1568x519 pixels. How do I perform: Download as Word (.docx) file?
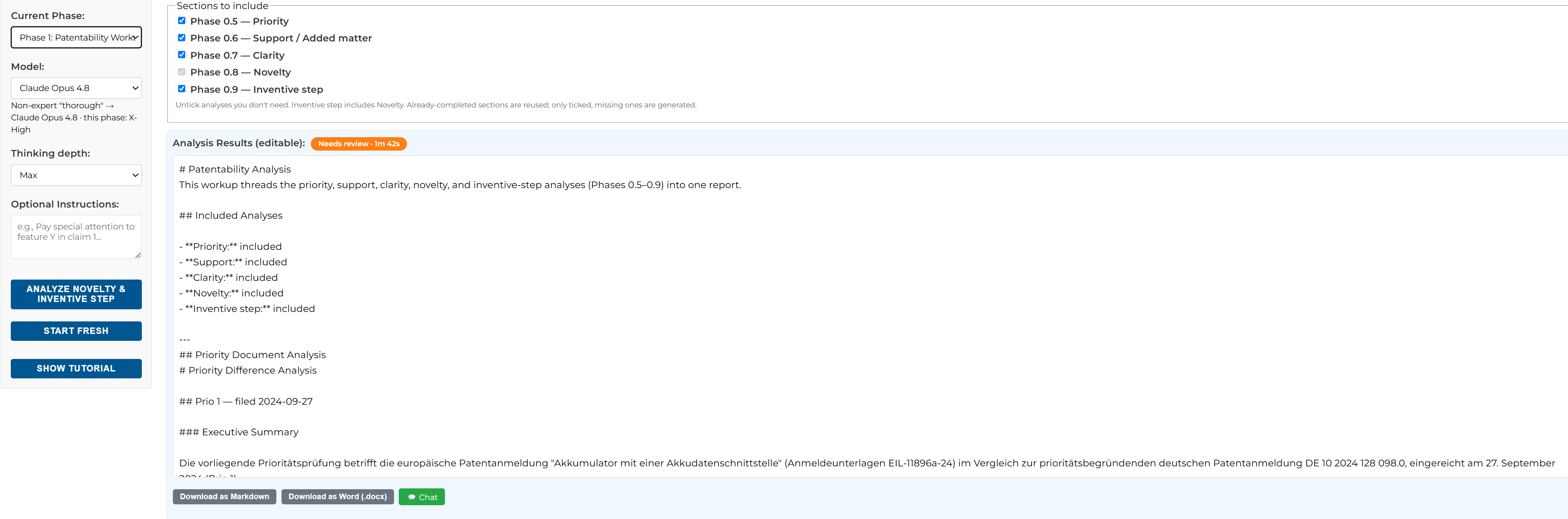(x=338, y=497)
